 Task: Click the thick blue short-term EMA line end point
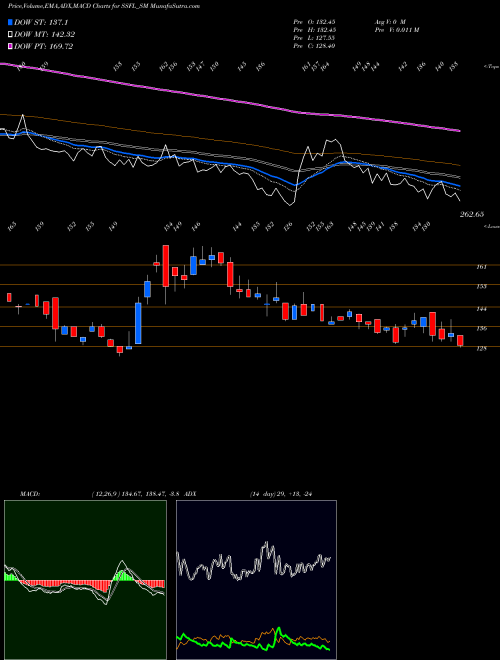click(459, 186)
